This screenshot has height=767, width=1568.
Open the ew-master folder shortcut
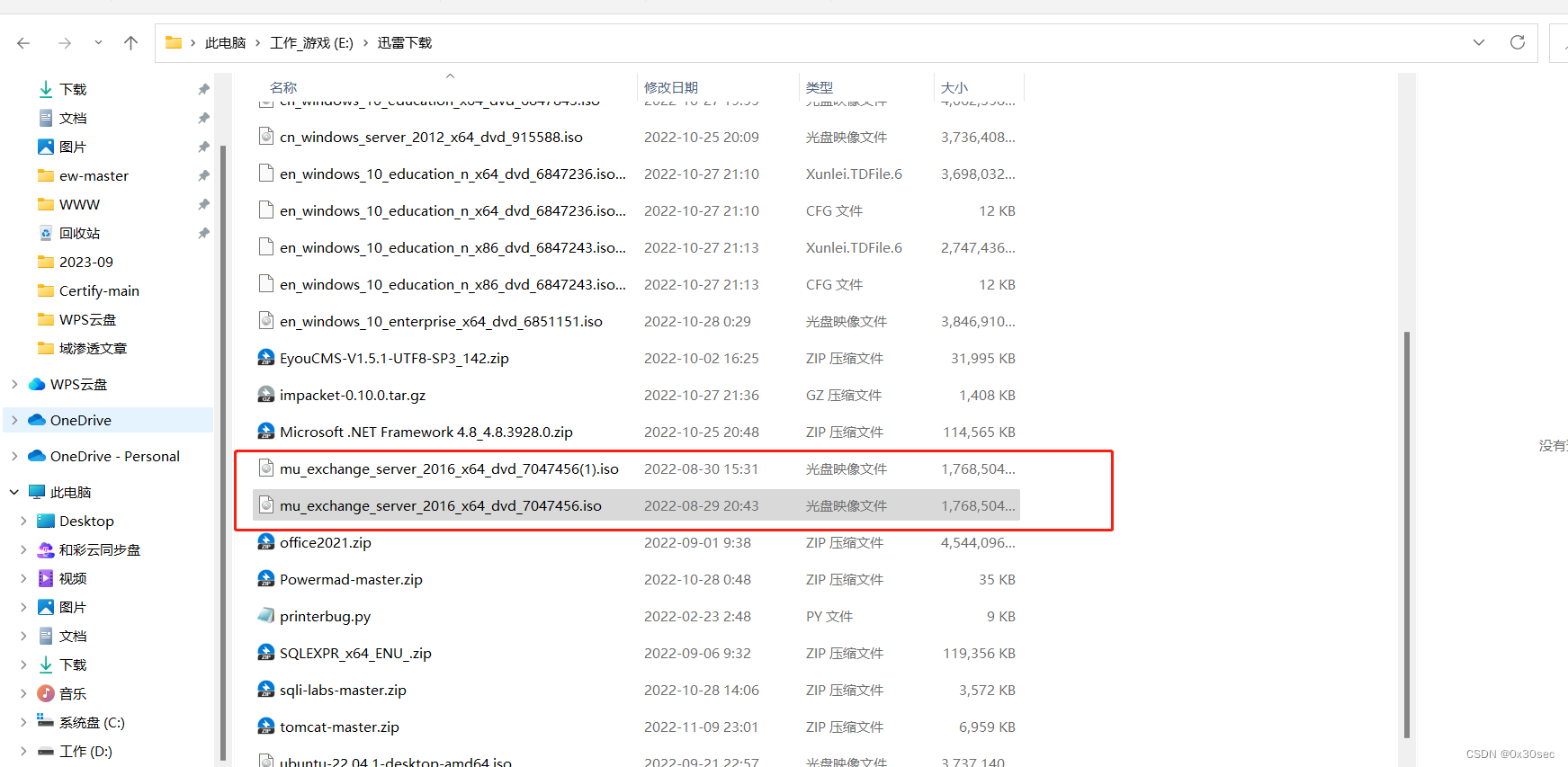[94, 175]
